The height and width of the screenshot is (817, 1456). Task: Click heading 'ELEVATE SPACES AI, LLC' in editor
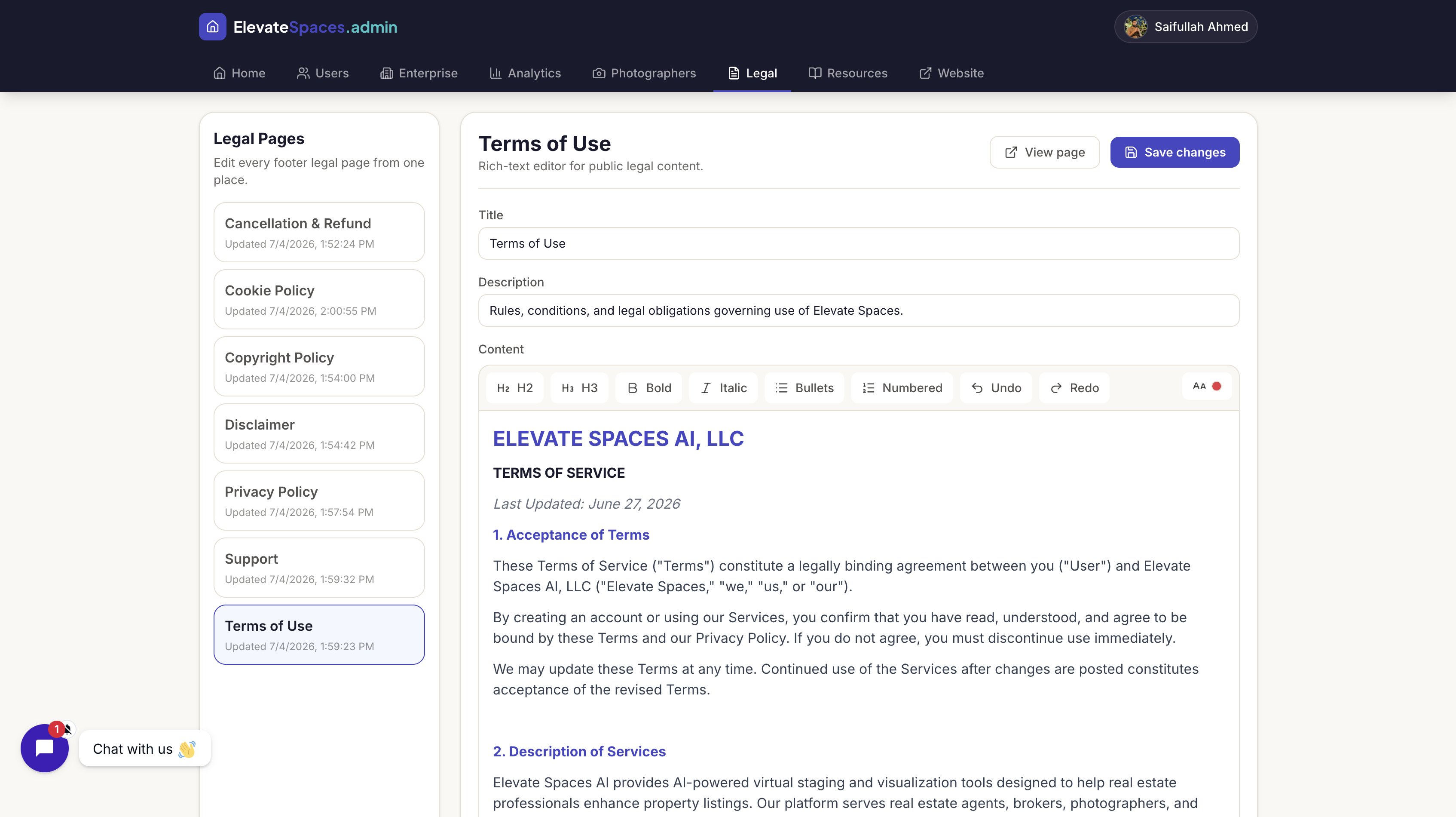[x=618, y=439]
